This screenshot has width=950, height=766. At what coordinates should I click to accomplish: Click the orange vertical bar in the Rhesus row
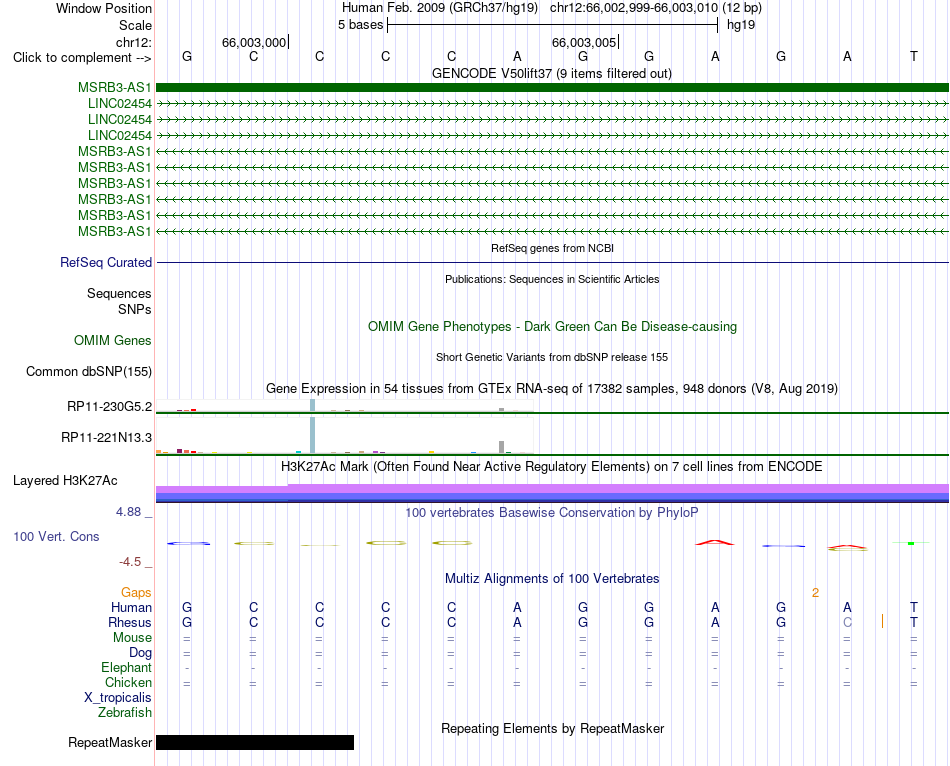882,621
